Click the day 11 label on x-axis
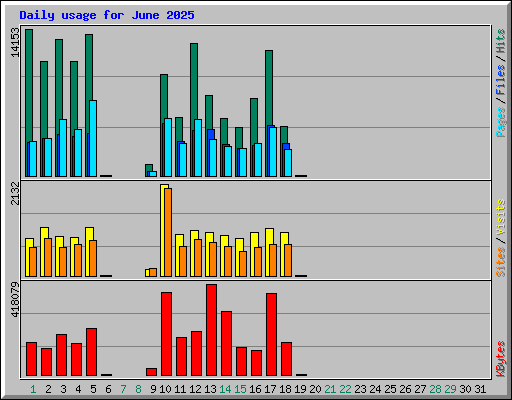This screenshot has height=400, width=512. (180, 389)
